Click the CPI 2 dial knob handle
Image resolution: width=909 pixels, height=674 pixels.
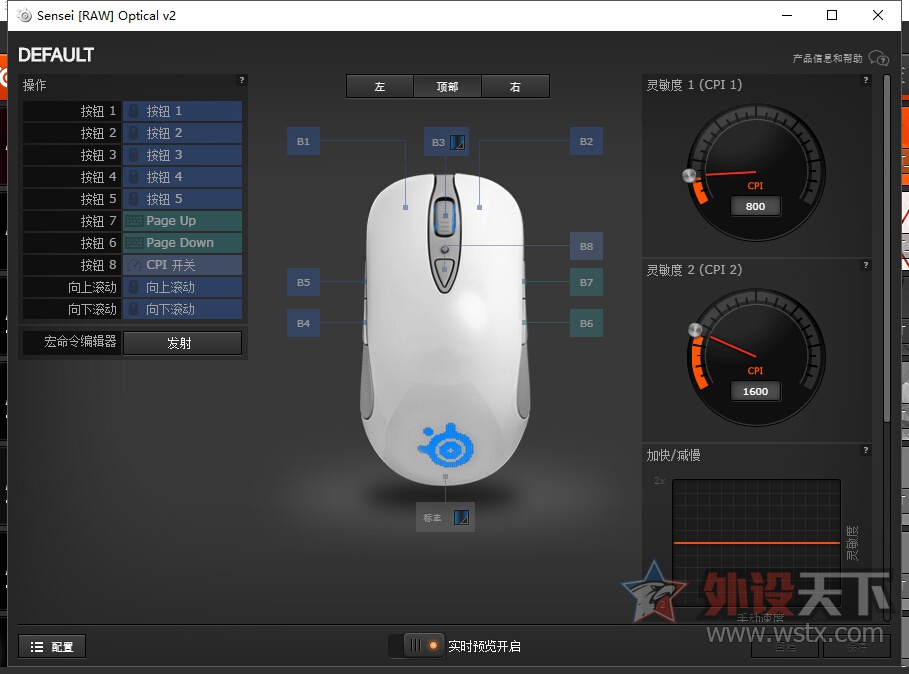695,330
